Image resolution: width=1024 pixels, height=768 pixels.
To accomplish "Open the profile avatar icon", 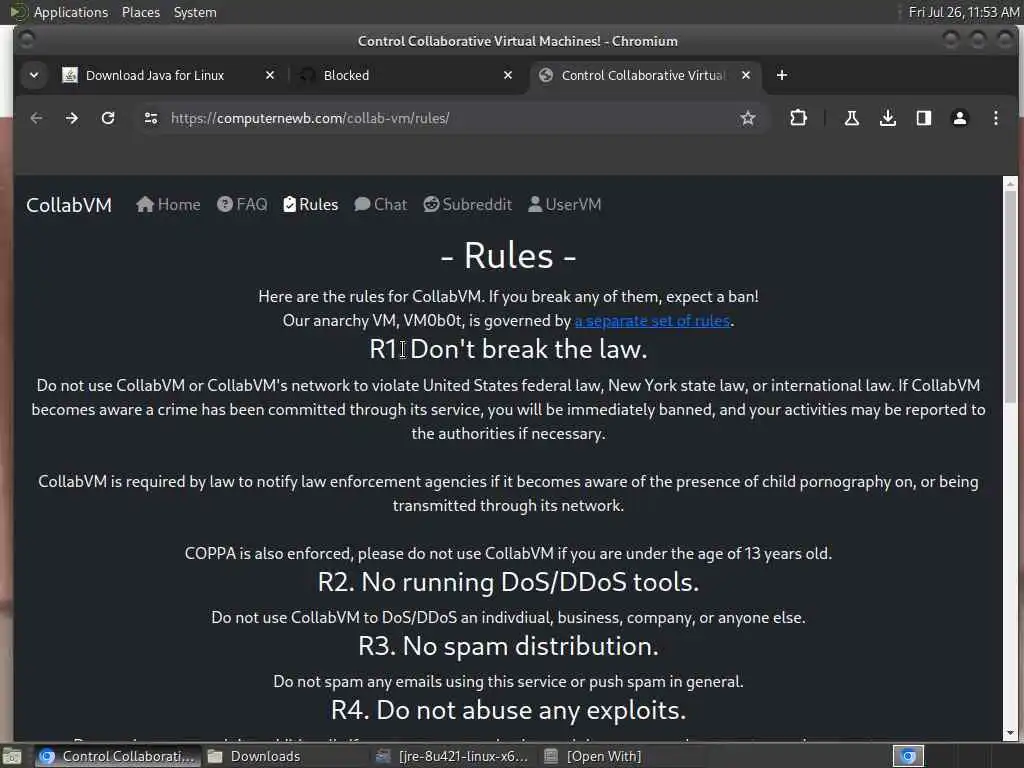I will click(x=959, y=118).
